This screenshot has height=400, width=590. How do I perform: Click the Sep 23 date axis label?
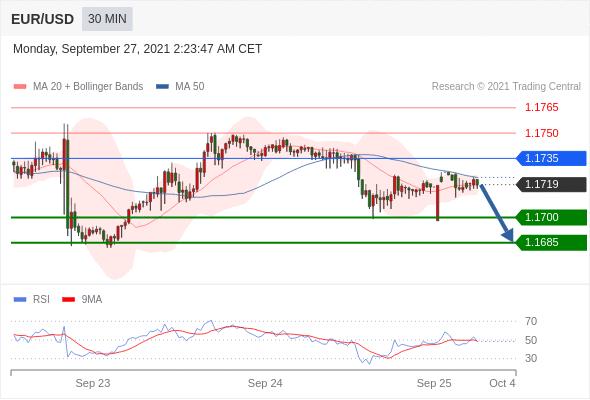point(93,383)
